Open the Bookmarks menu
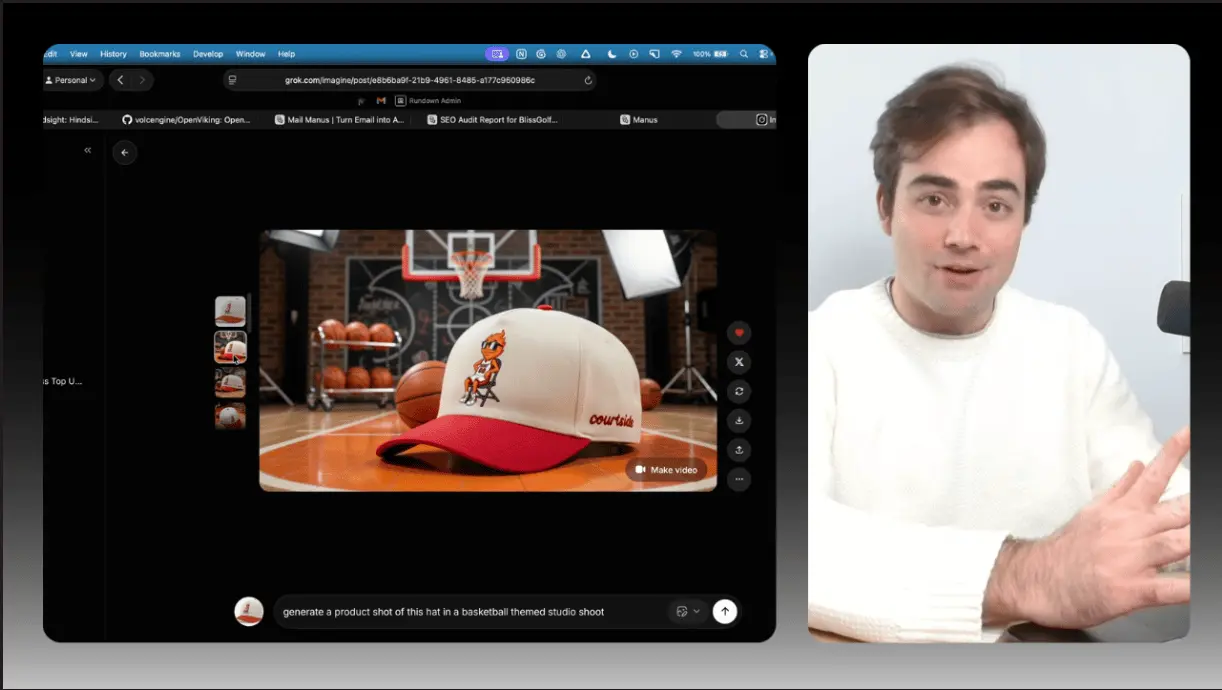The image size is (1222, 690). point(158,54)
